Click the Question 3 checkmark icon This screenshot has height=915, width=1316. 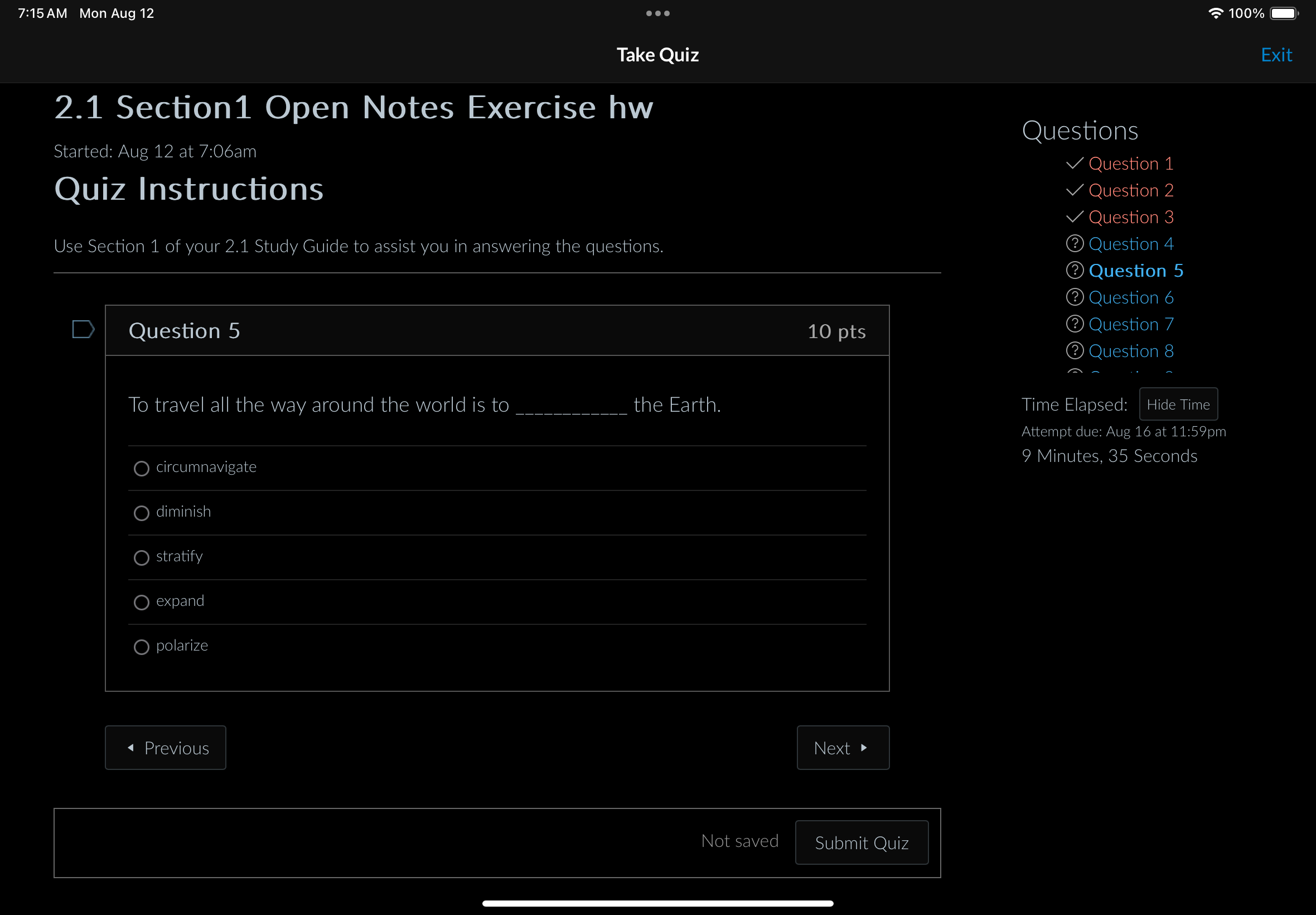[x=1074, y=216]
